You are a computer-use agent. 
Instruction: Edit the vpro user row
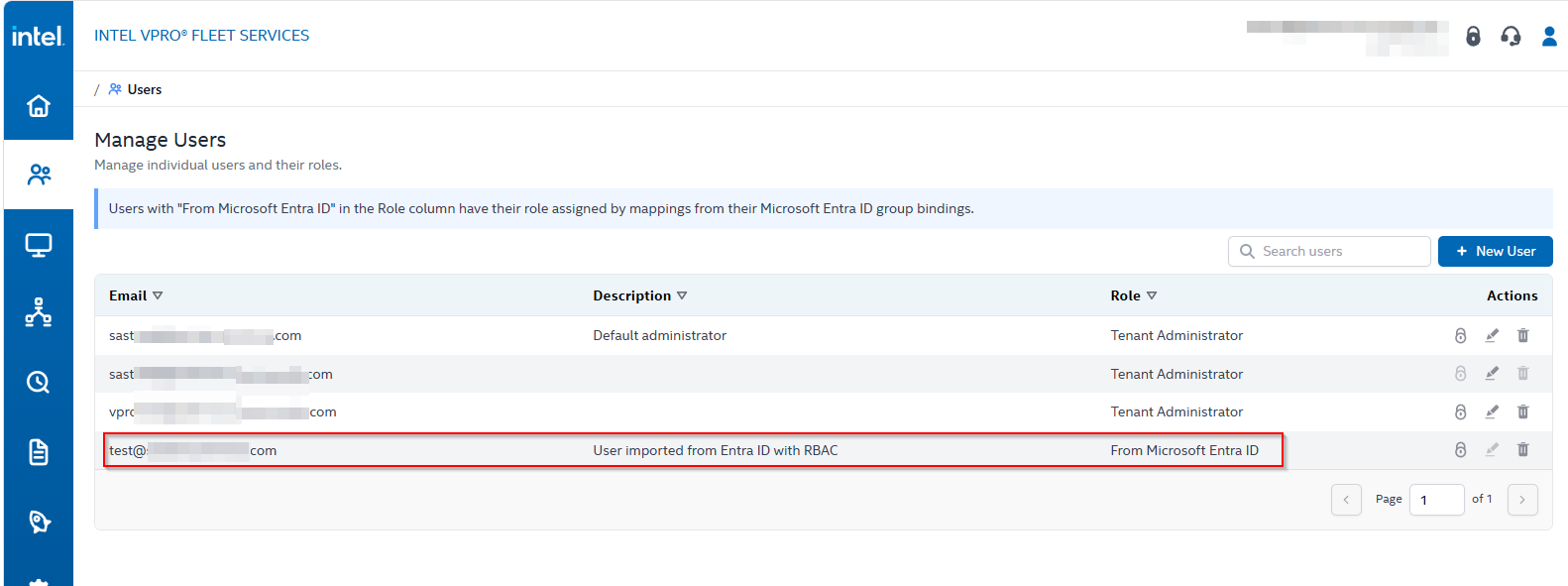1492,411
